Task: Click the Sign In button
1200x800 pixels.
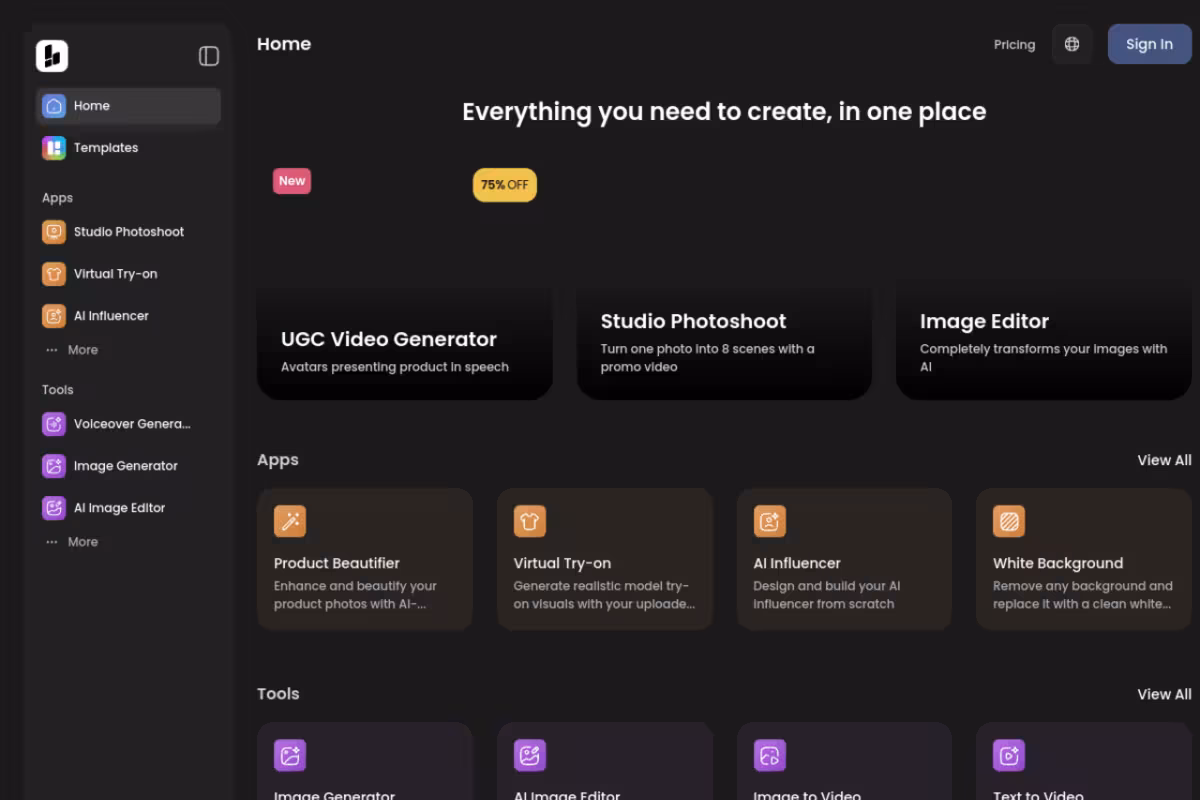Action: tap(1149, 44)
